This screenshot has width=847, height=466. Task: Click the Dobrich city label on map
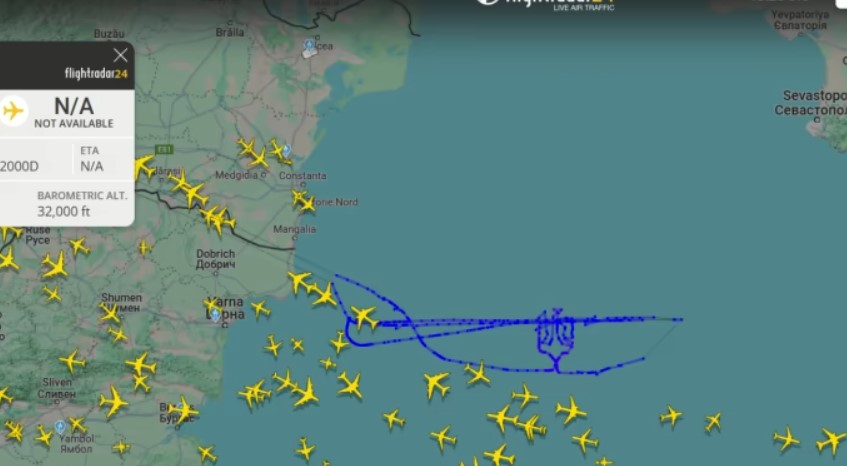tap(215, 259)
